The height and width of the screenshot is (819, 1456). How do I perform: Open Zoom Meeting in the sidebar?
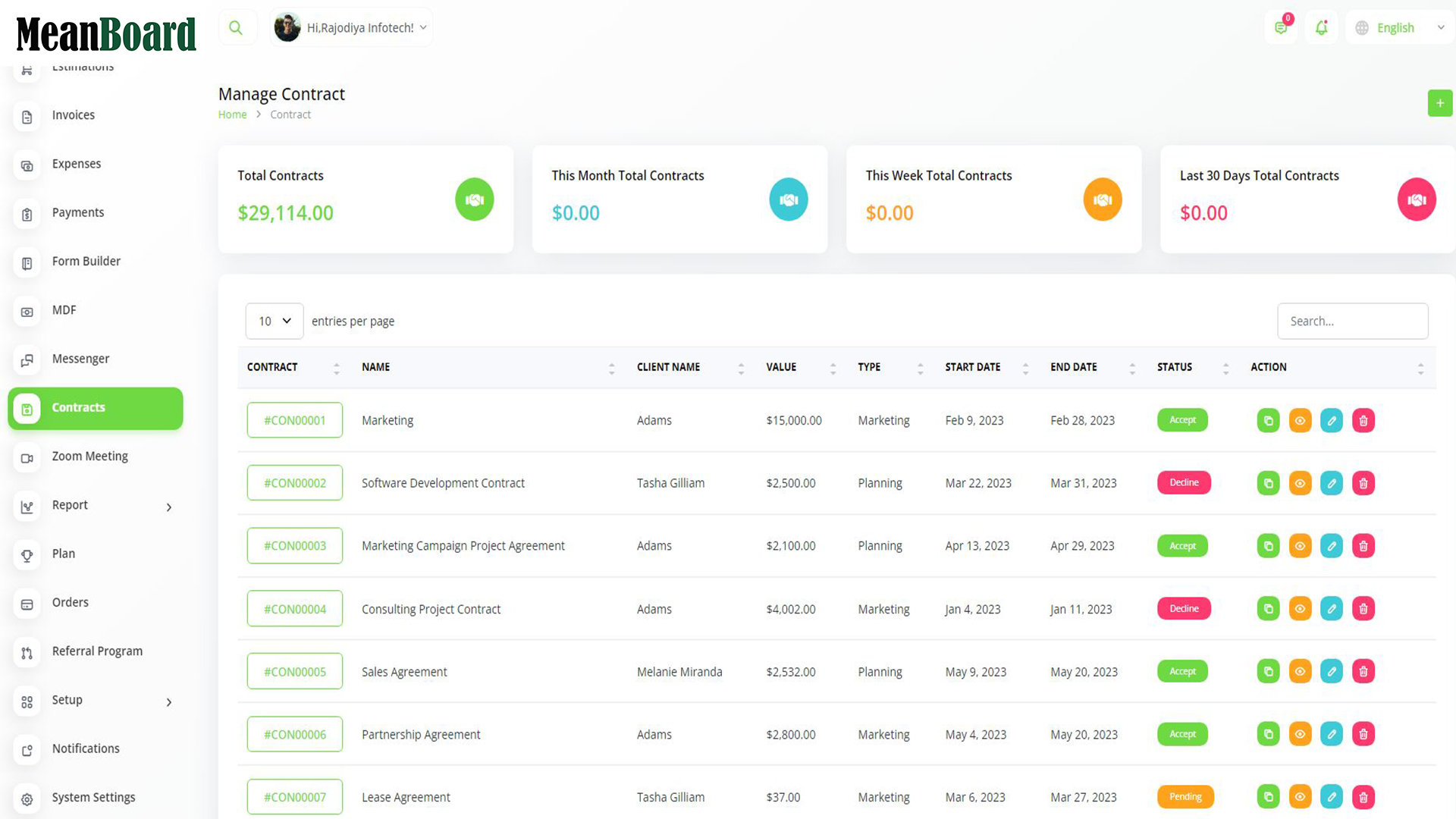click(x=89, y=457)
